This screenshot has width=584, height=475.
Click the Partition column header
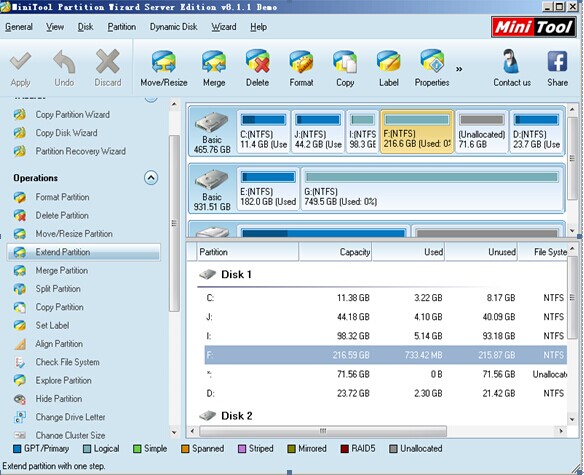(247, 252)
